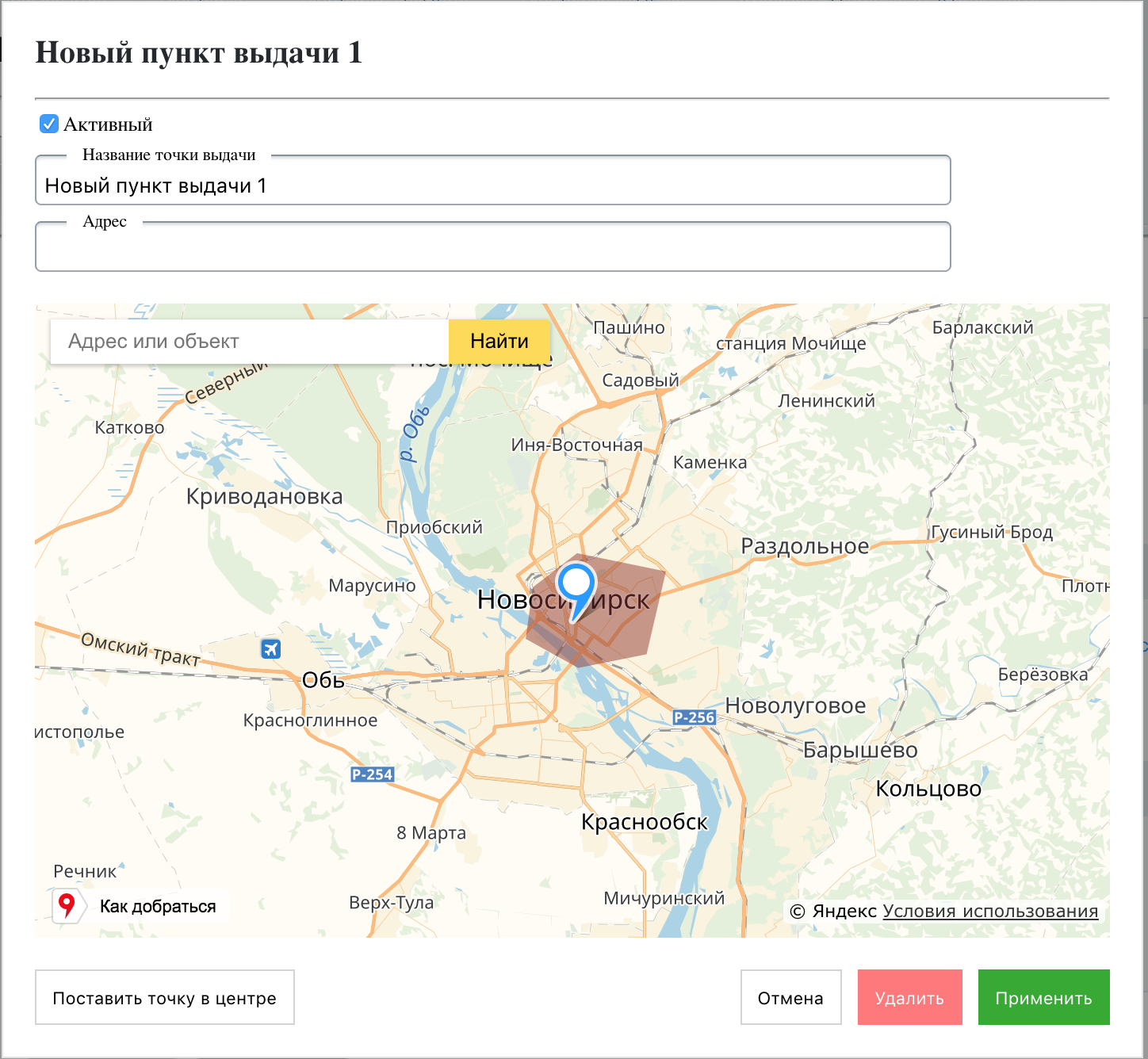Cancel with the Отмена button

point(790,998)
